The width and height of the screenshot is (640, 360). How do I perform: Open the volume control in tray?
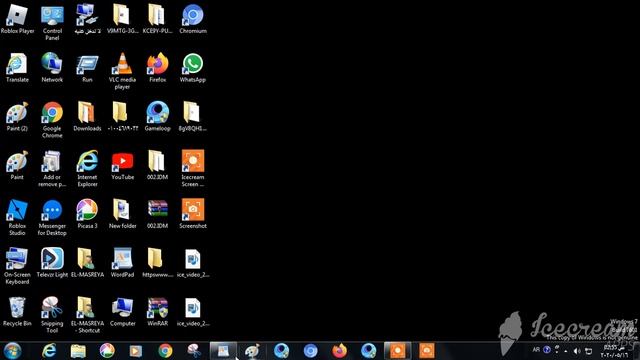pos(577,351)
